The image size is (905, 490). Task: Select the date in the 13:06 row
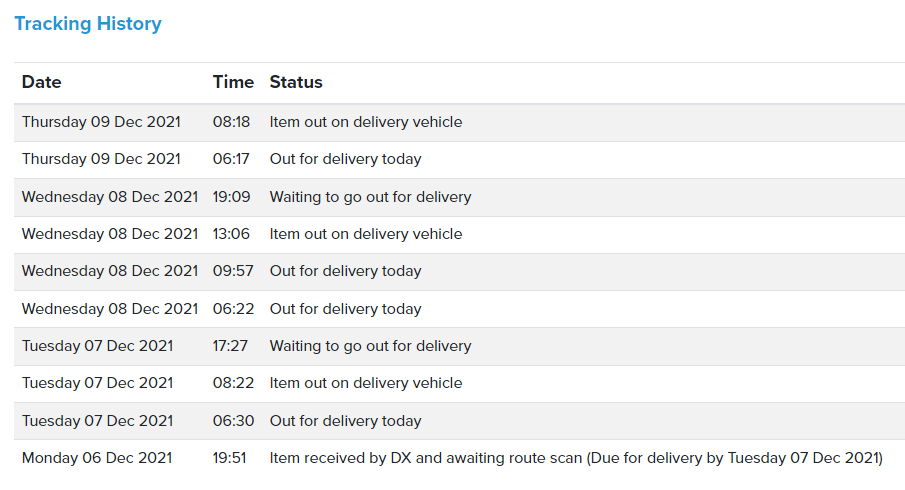point(110,234)
